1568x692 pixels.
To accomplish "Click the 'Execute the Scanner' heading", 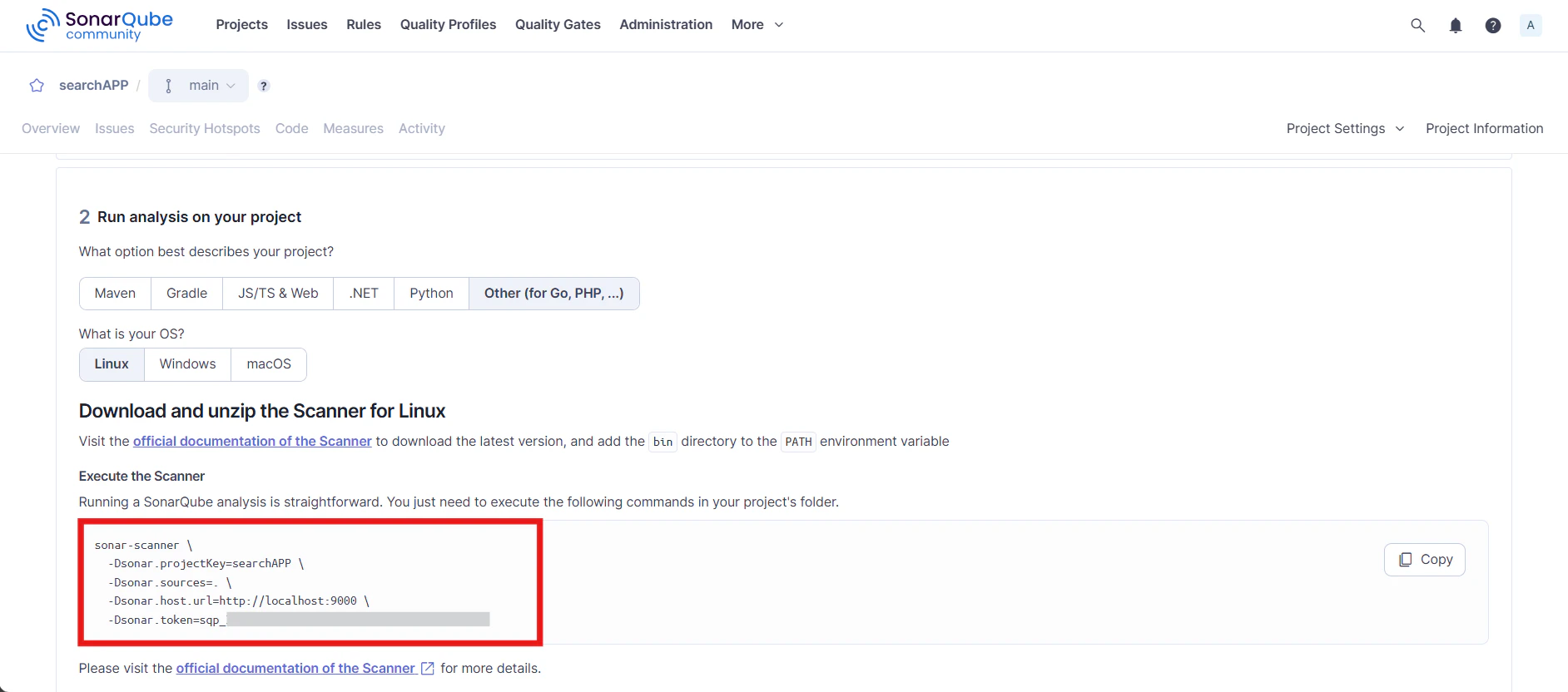I will tap(141, 476).
